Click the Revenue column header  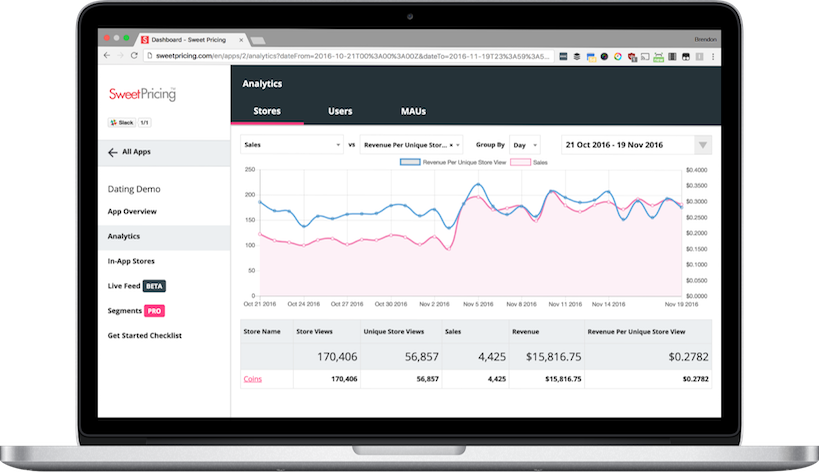point(525,332)
